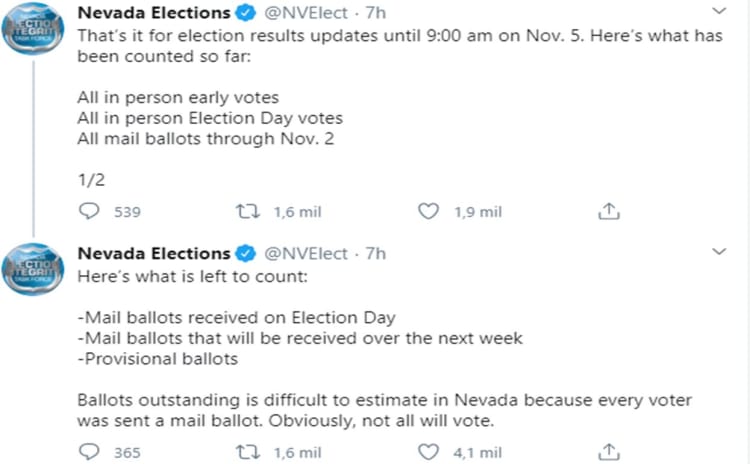Open the first tweet's 7h timestamp
The height and width of the screenshot is (464, 750).
tap(375, 12)
